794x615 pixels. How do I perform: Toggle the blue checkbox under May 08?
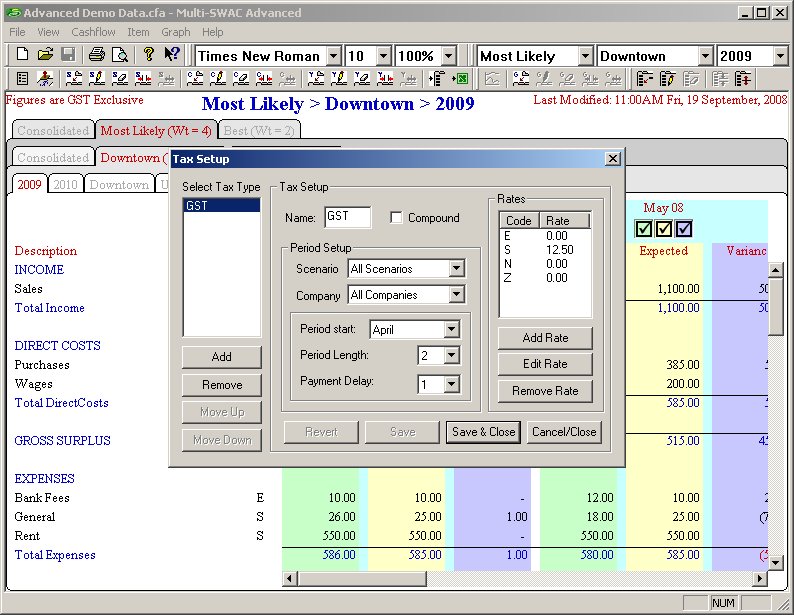pos(684,229)
